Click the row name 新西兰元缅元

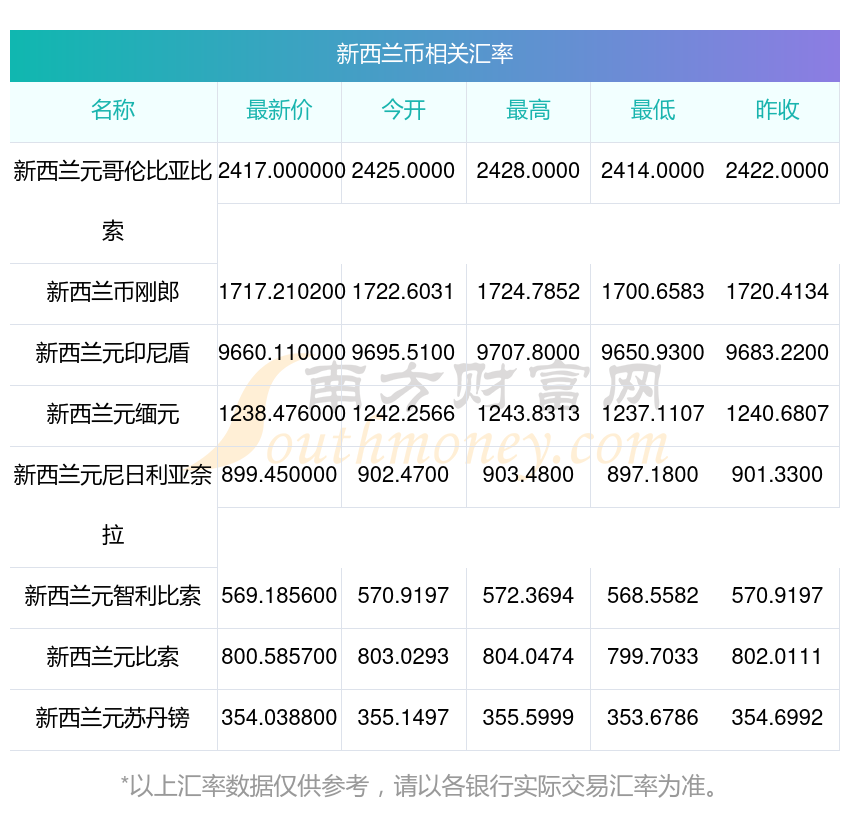(x=113, y=414)
